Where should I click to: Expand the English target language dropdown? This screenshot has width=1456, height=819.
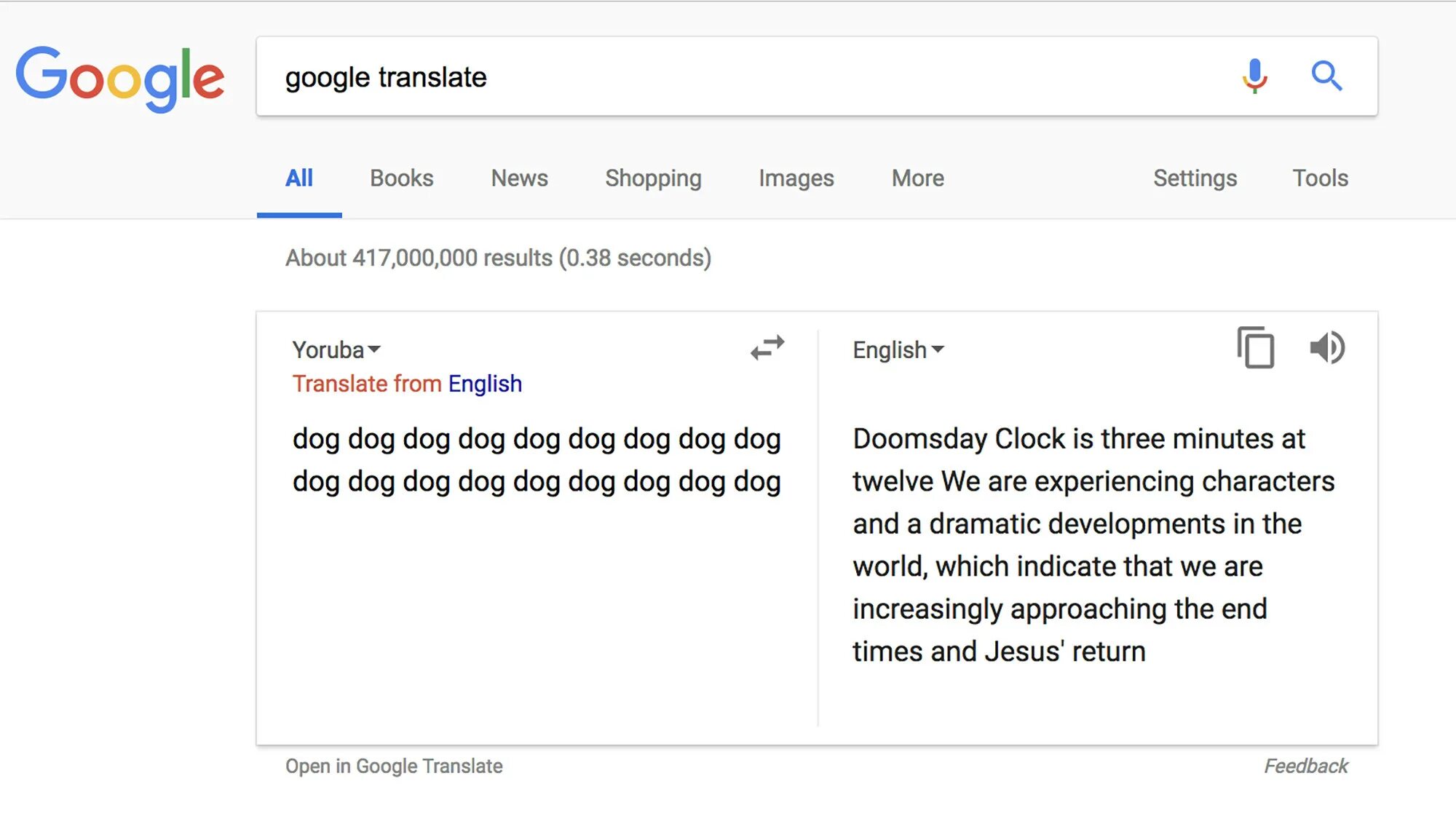[x=896, y=349]
